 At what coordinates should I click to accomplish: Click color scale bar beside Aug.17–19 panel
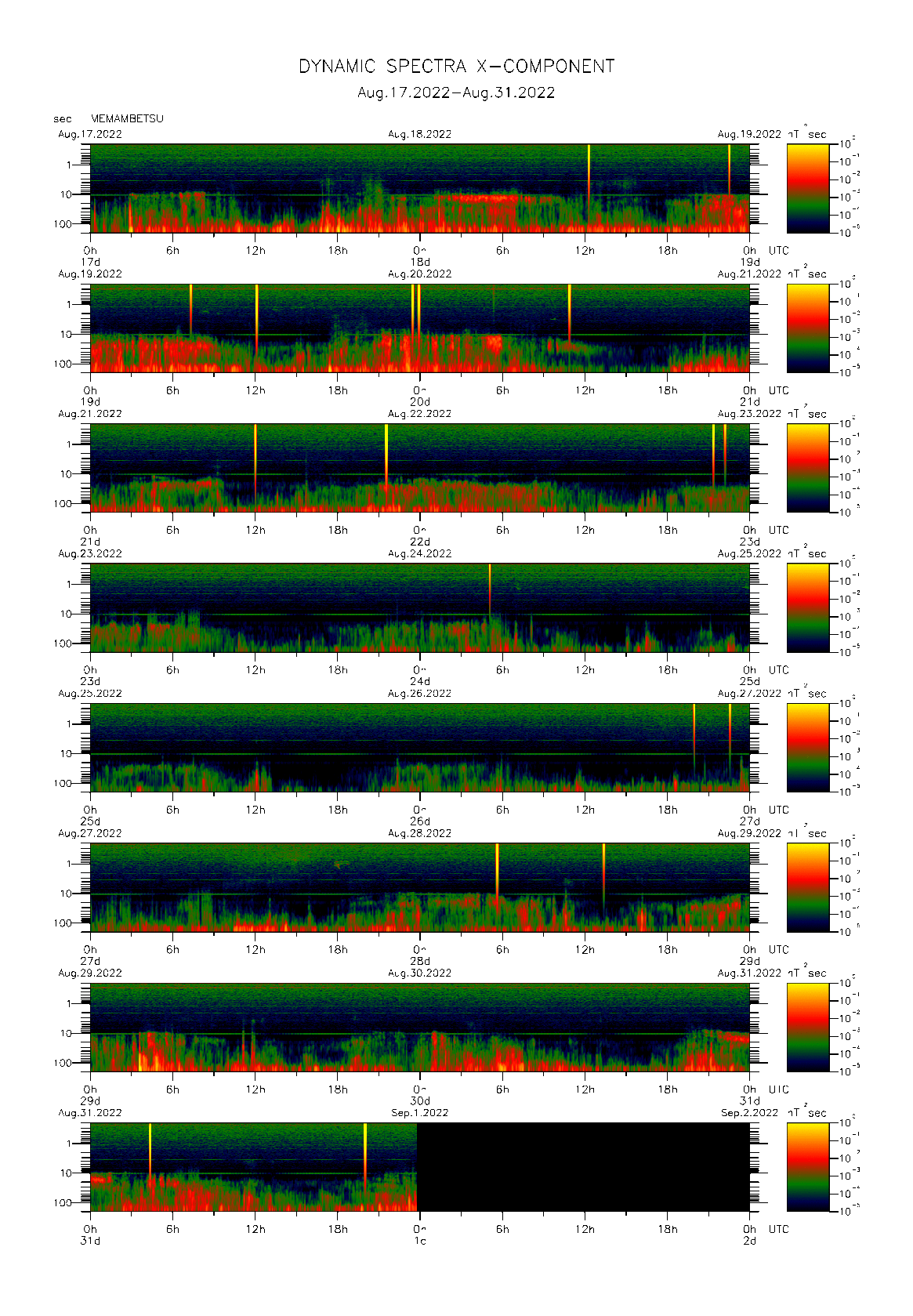(x=808, y=188)
